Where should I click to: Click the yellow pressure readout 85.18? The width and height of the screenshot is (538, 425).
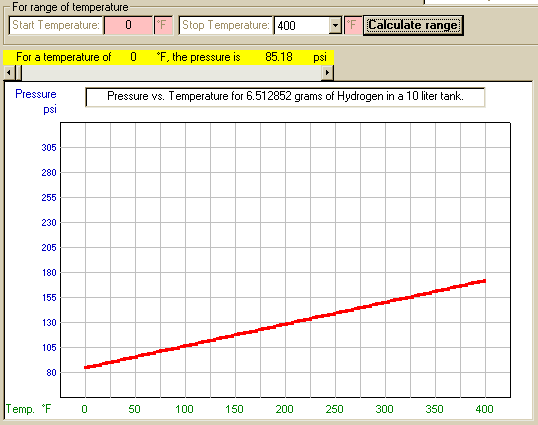coord(279,57)
